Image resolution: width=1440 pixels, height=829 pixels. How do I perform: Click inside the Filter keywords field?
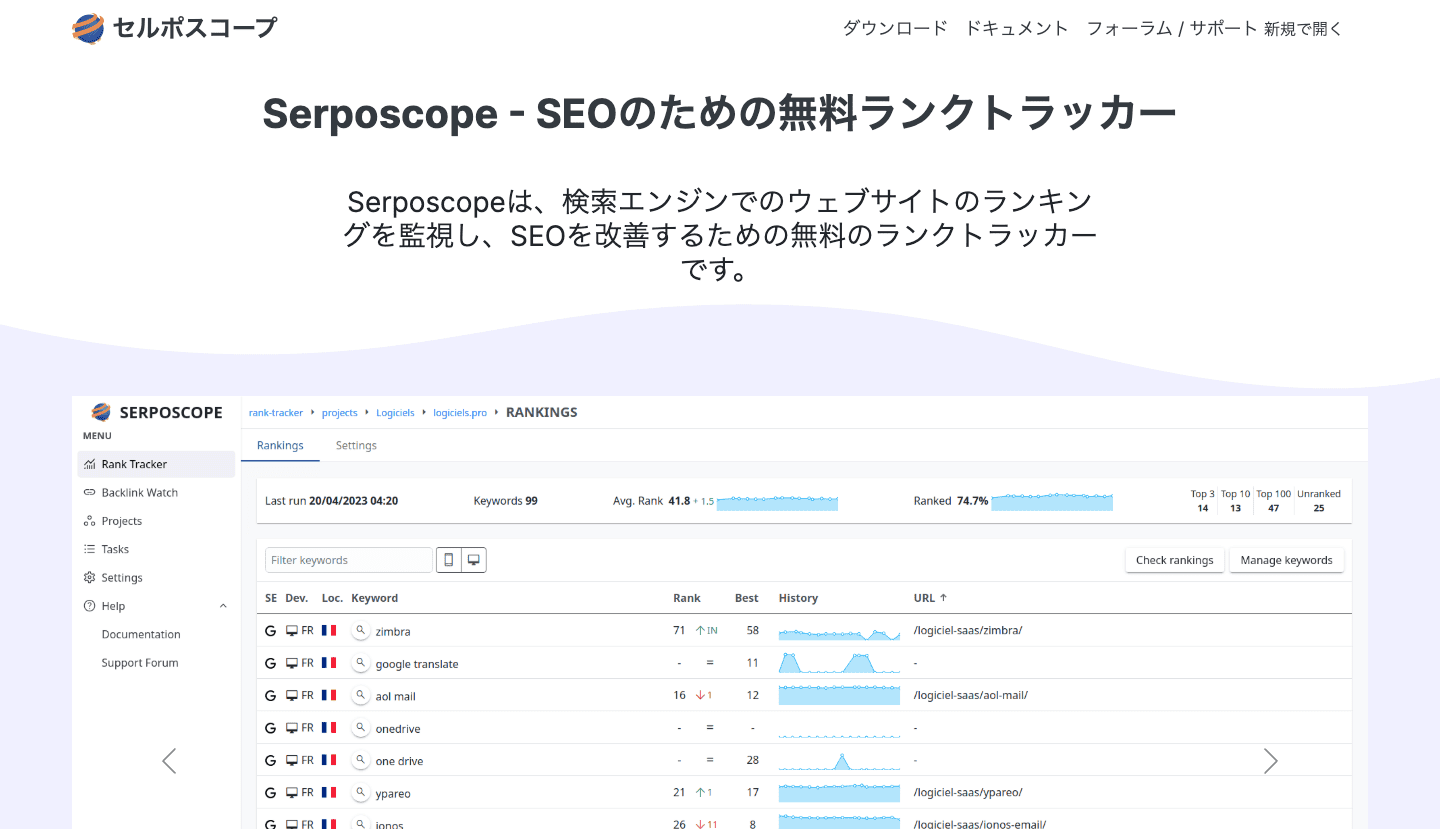tap(348, 559)
